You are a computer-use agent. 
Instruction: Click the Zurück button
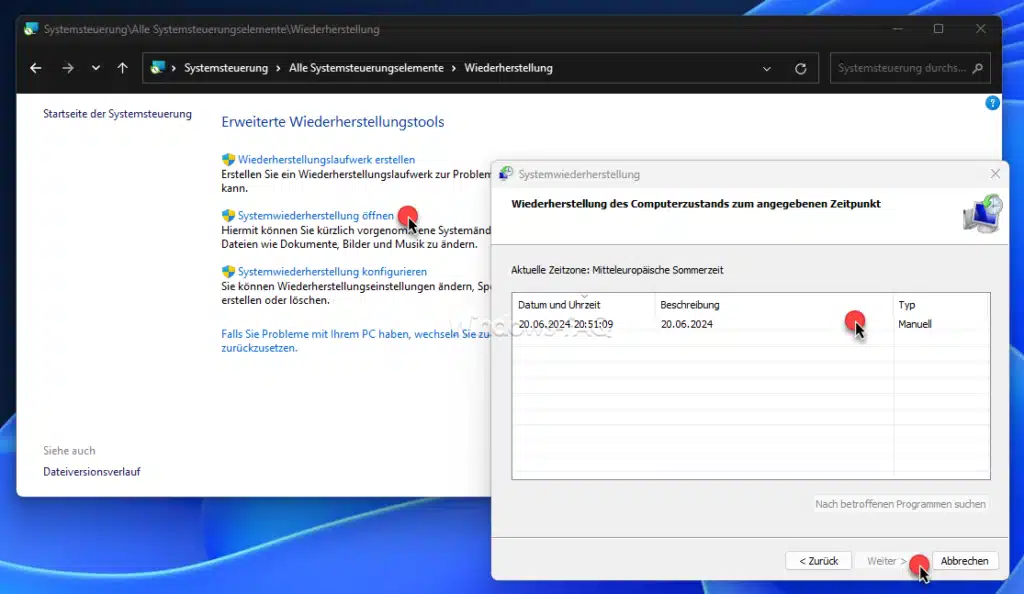pos(818,561)
